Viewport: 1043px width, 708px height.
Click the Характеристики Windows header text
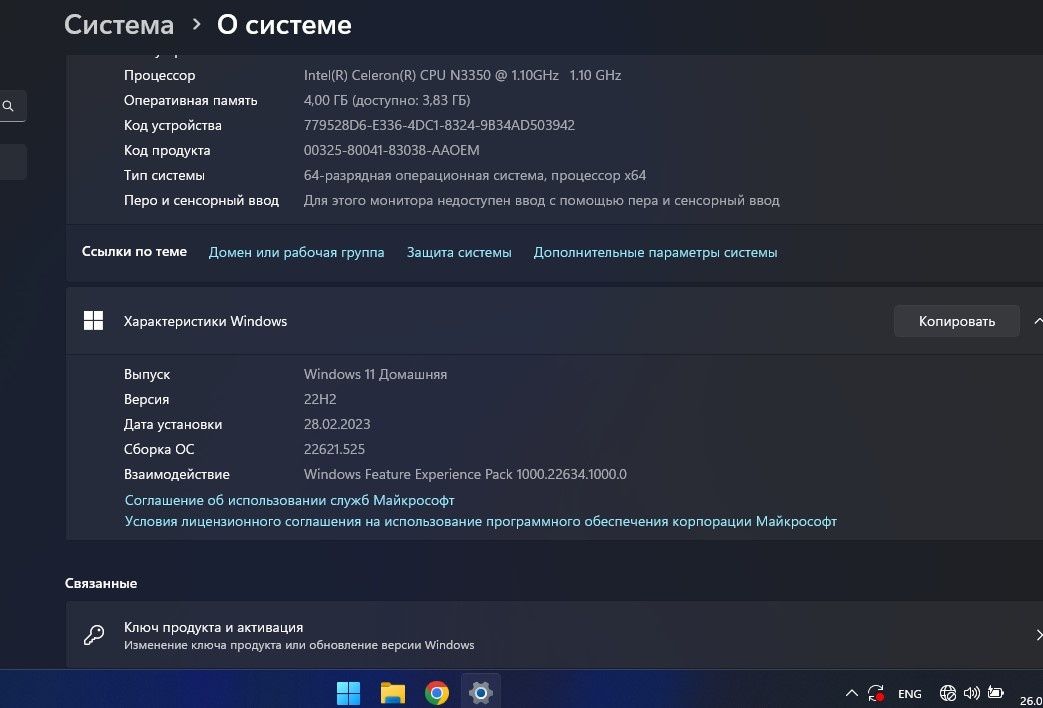click(206, 321)
